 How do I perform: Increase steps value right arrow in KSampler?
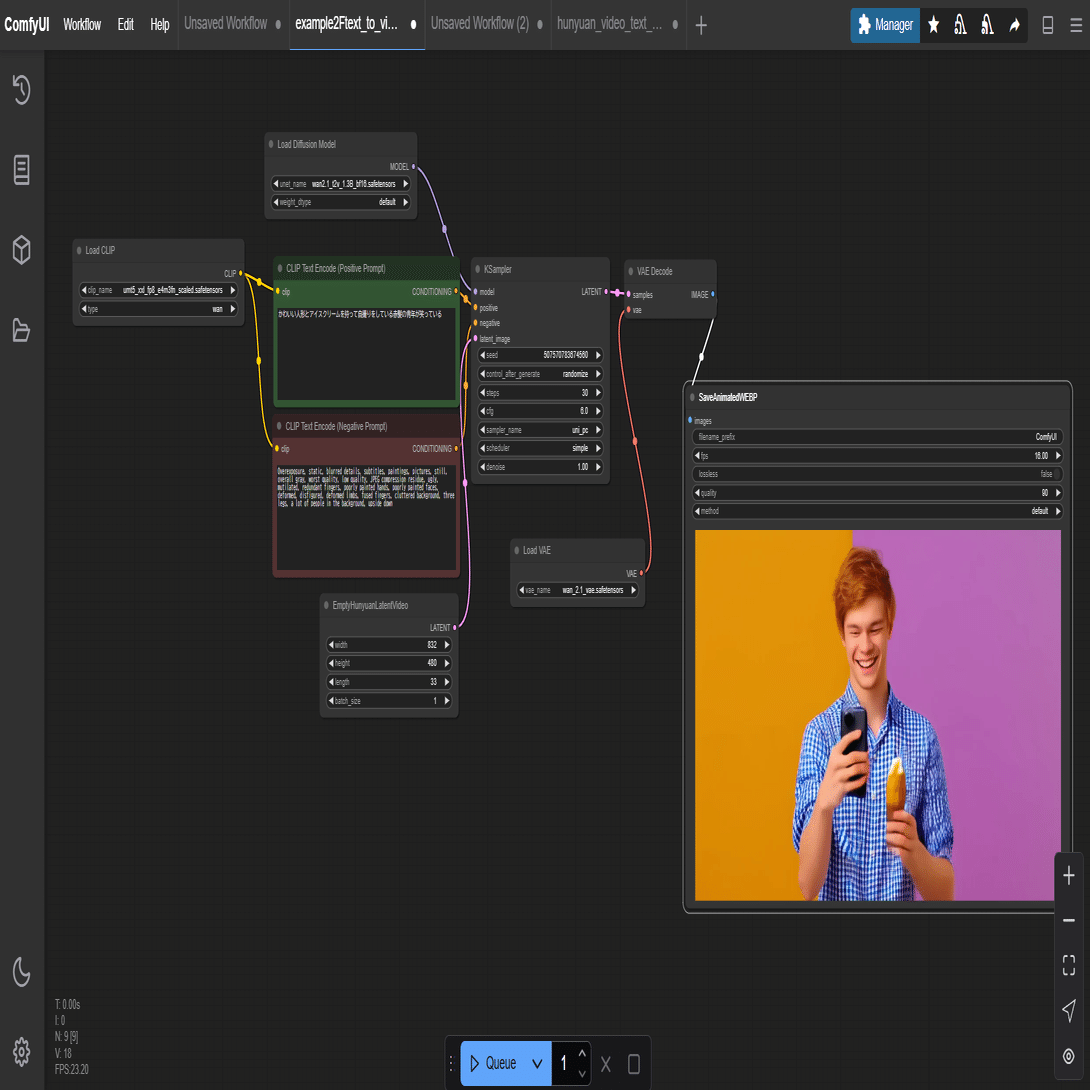click(x=598, y=393)
